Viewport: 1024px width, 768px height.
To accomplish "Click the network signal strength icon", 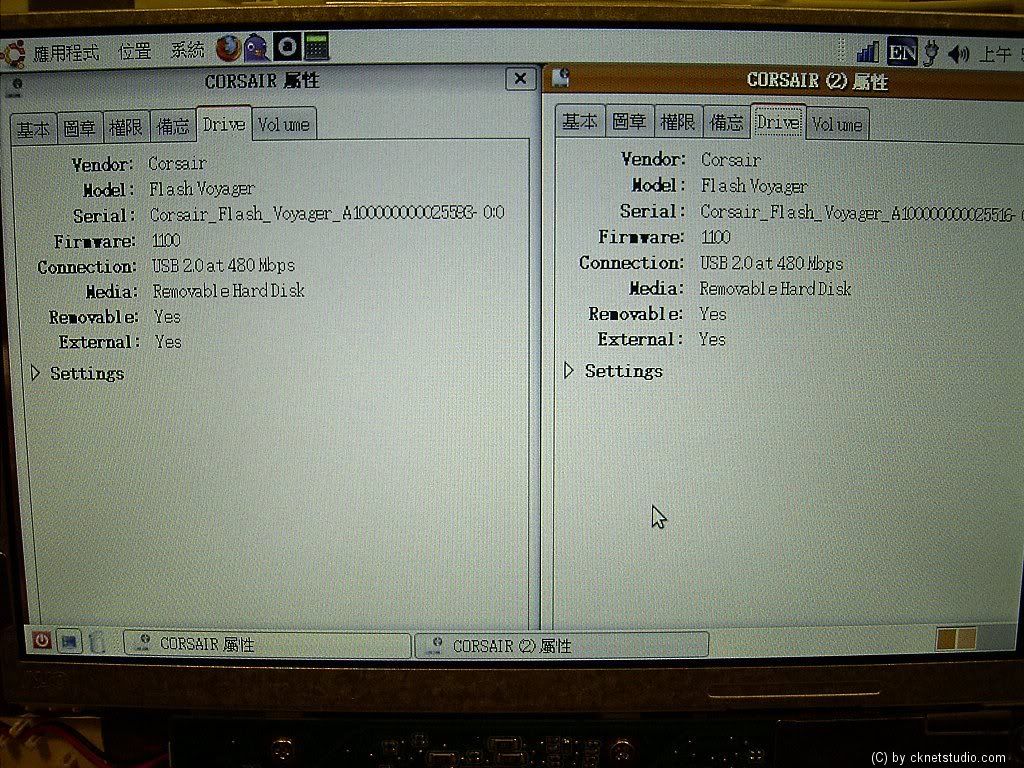I will pyautogui.click(x=867, y=52).
